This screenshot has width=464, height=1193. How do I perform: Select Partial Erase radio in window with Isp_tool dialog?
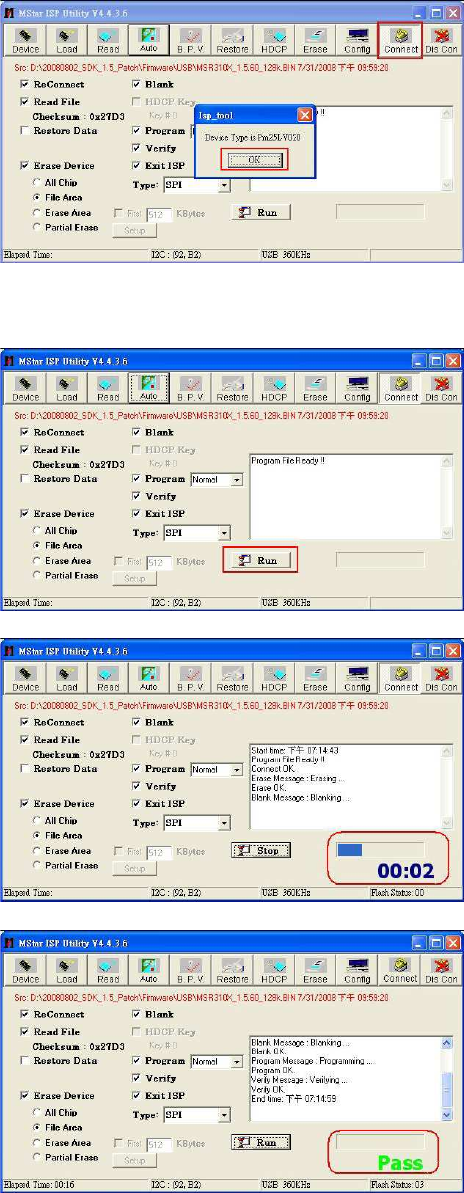(37, 227)
